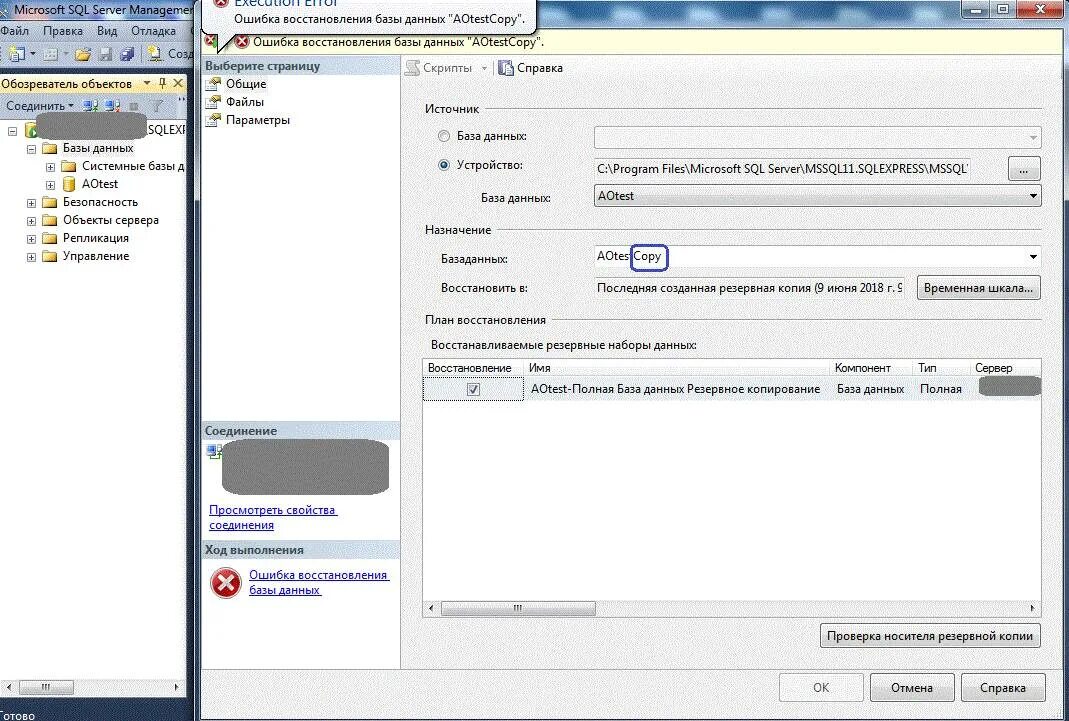Viewport: 1069px width, 721px height.
Task: Click the Временная шкала button
Action: 978,288
